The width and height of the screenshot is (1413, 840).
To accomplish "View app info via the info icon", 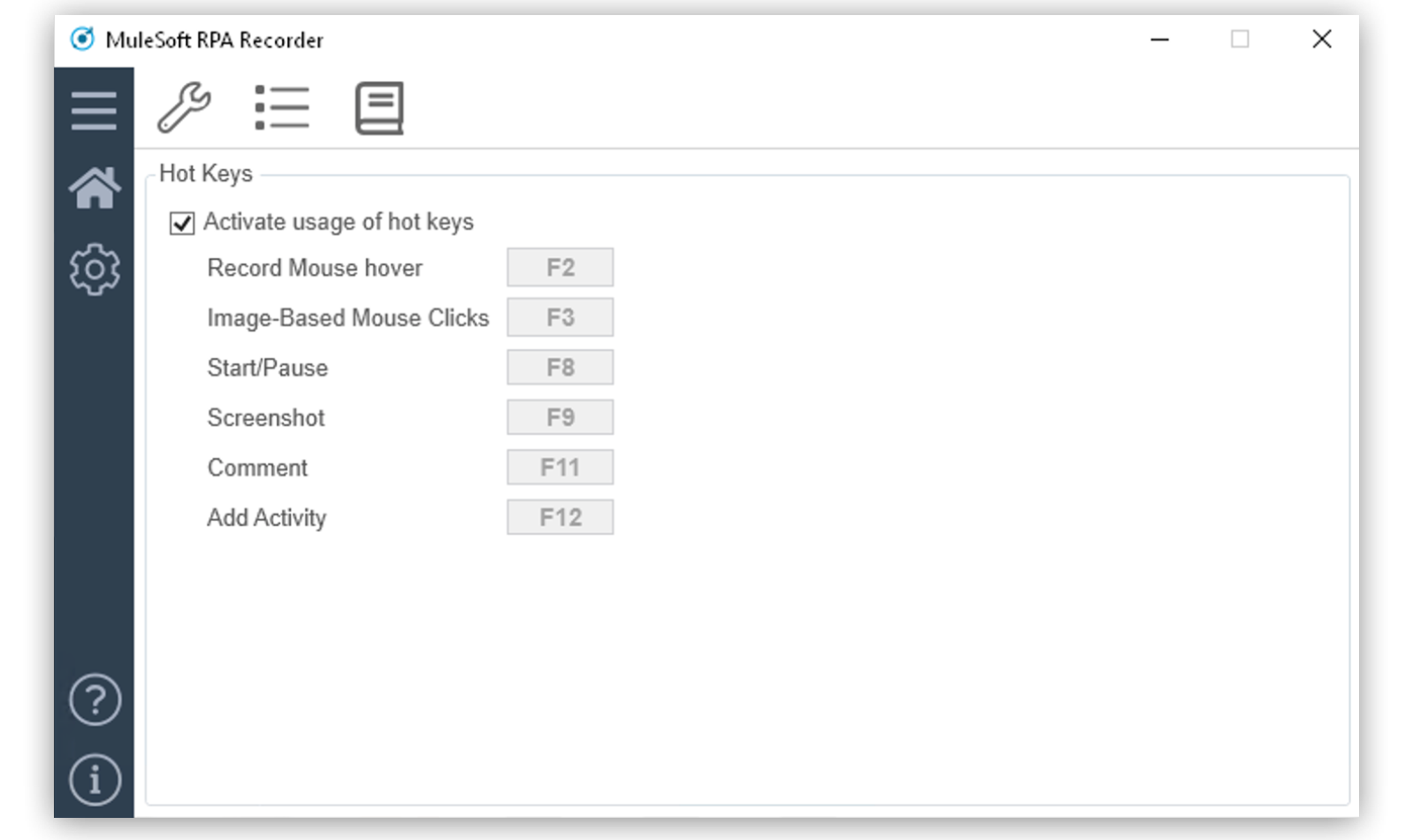I will pos(94,779).
